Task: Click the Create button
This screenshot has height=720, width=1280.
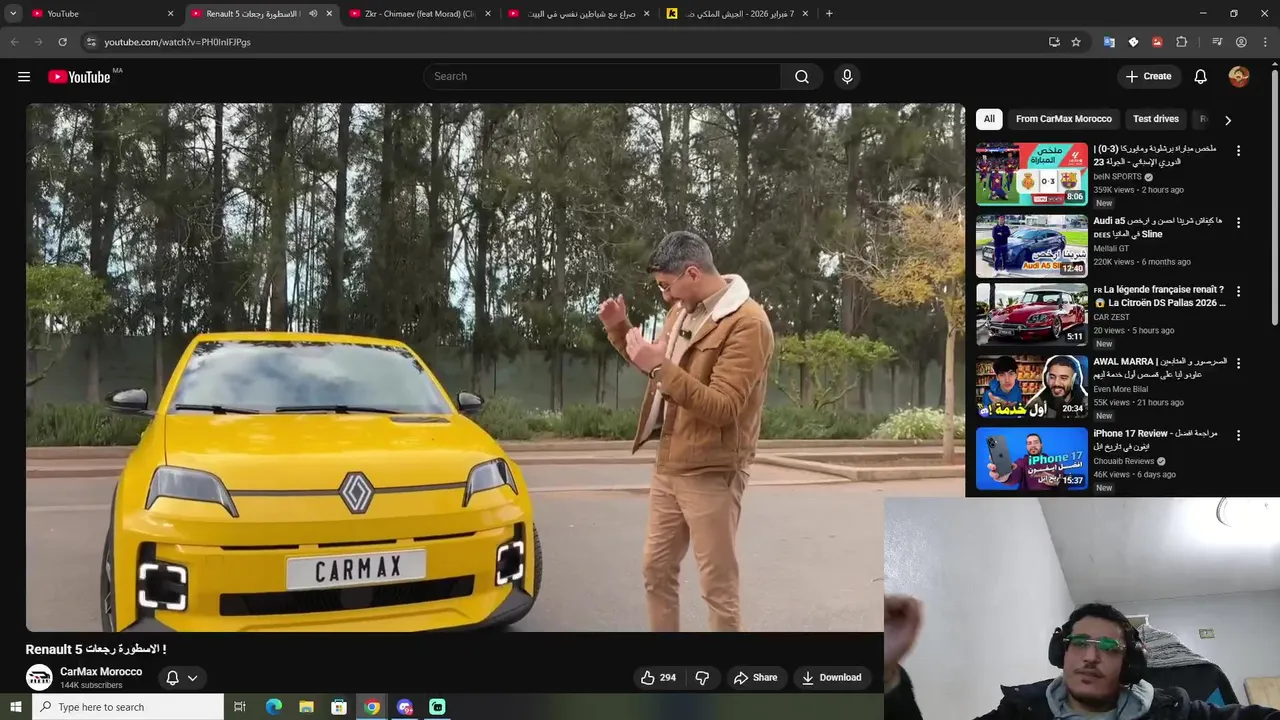Action: [1148, 77]
